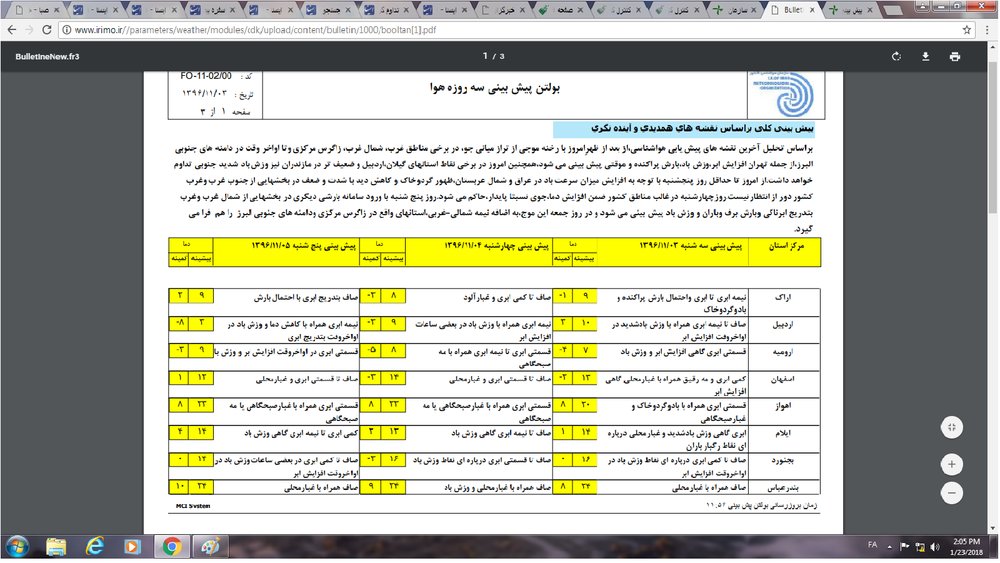The width and height of the screenshot is (1000, 563).
Task: Zoom out of the PDF
Action: coord(952,494)
